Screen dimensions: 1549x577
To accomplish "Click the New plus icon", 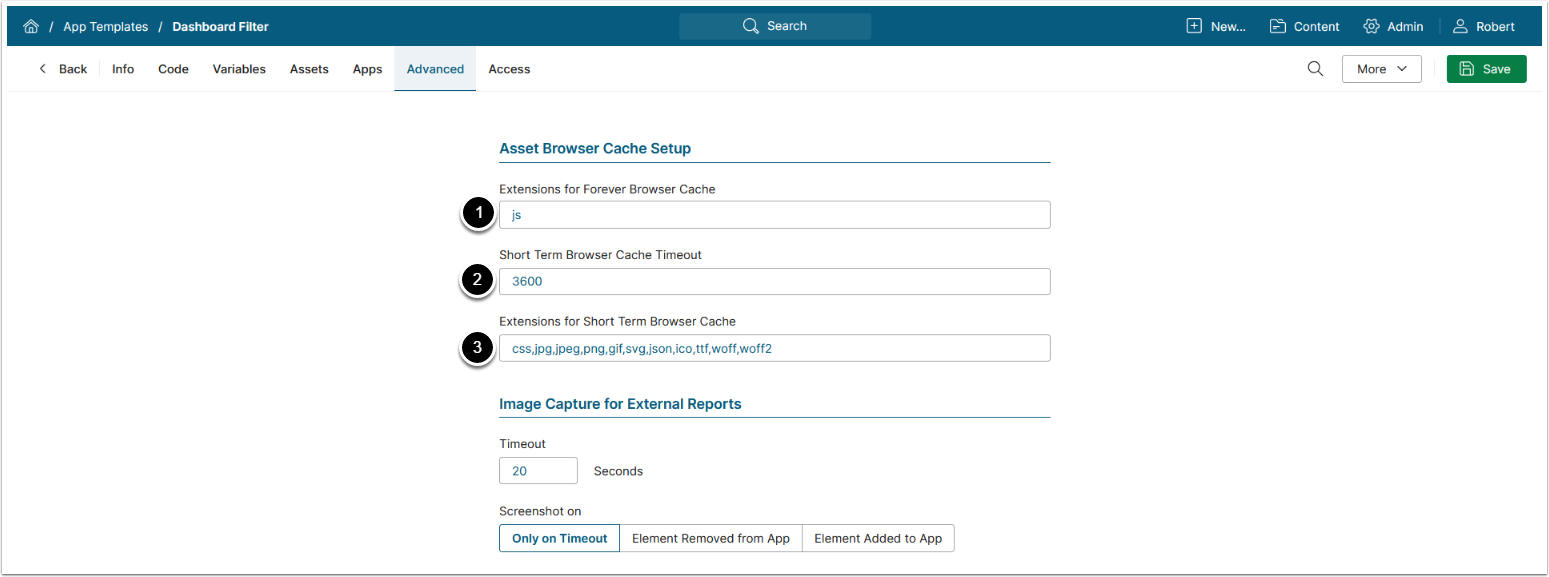I will [x=1194, y=27].
